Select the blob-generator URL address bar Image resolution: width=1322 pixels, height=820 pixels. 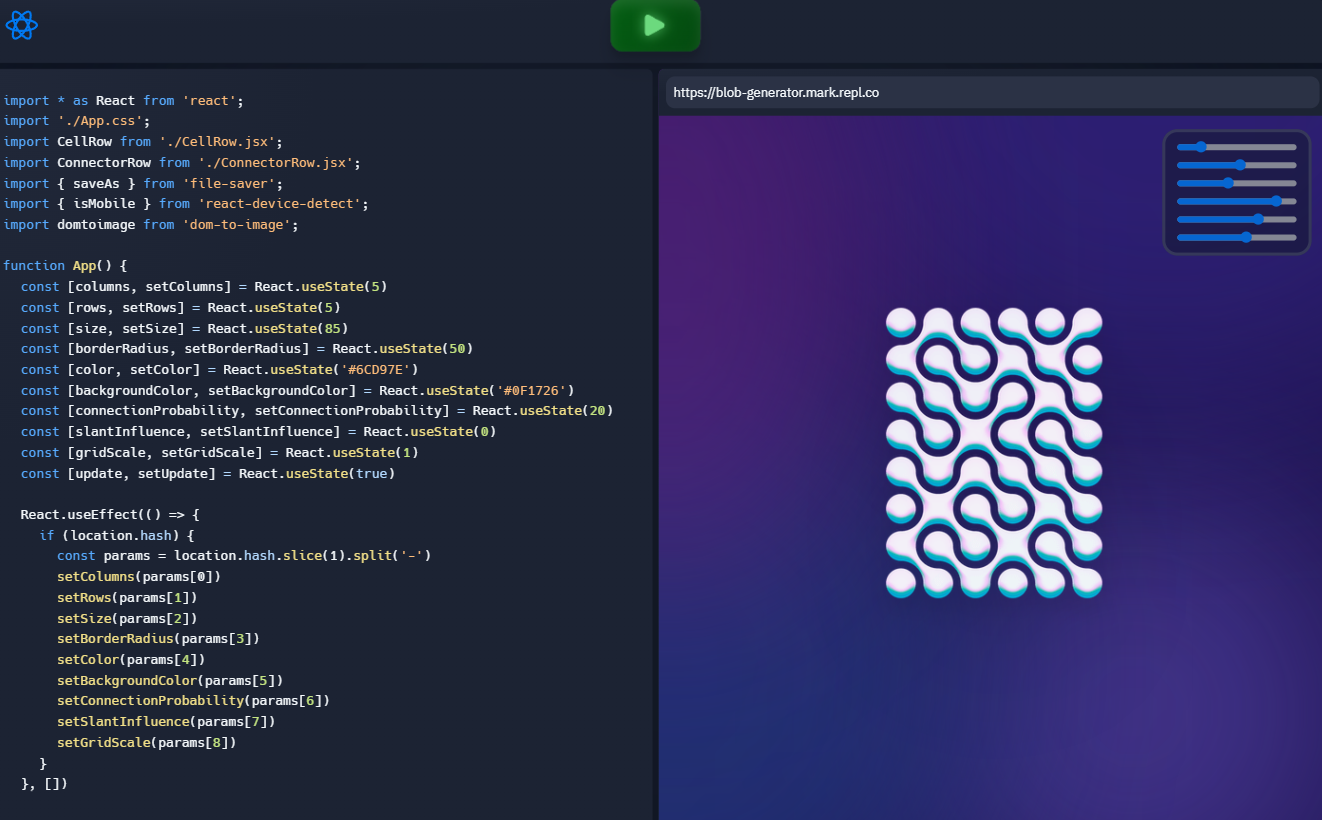(990, 93)
